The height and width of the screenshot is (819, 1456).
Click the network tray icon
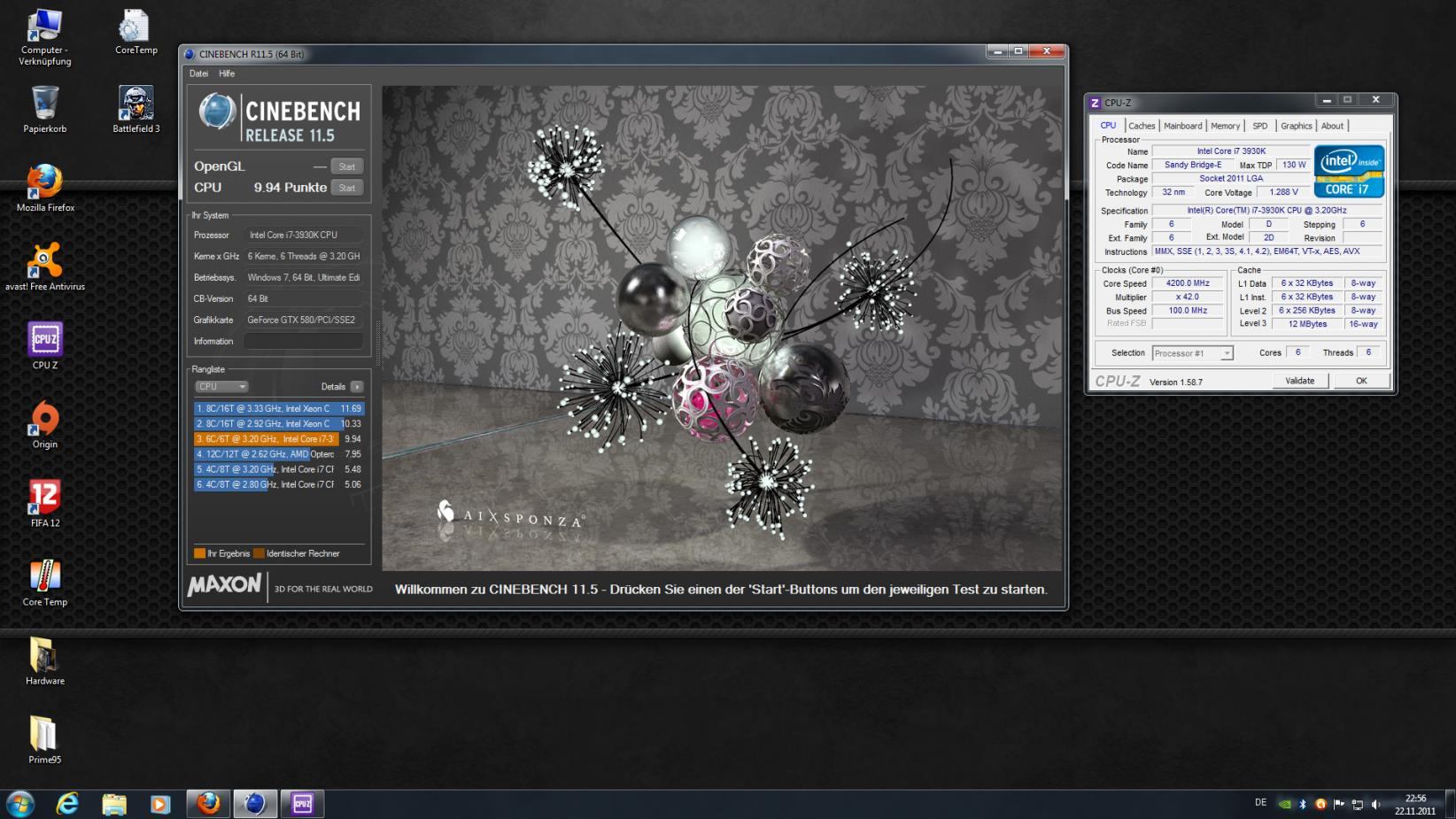point(1357,804)
